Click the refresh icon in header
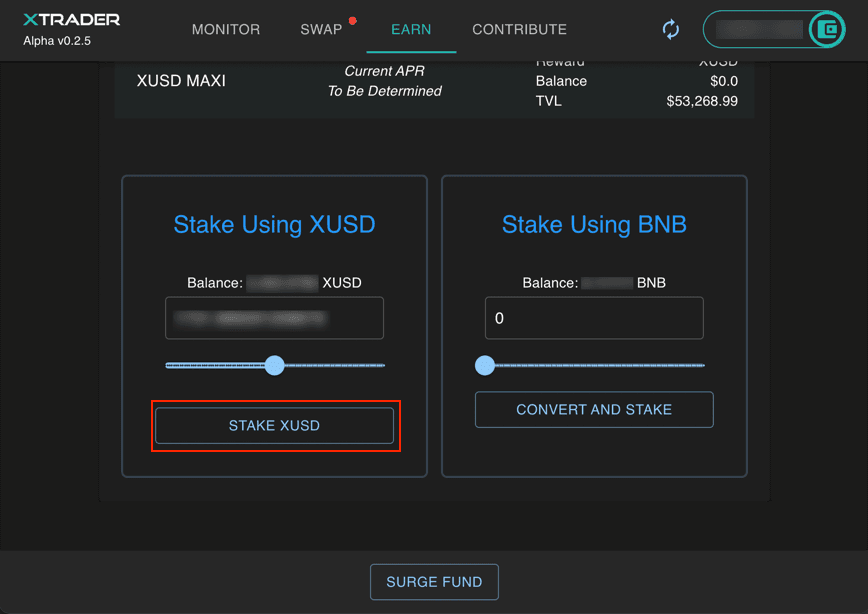 pyautogui.click(x=671, y=30)
